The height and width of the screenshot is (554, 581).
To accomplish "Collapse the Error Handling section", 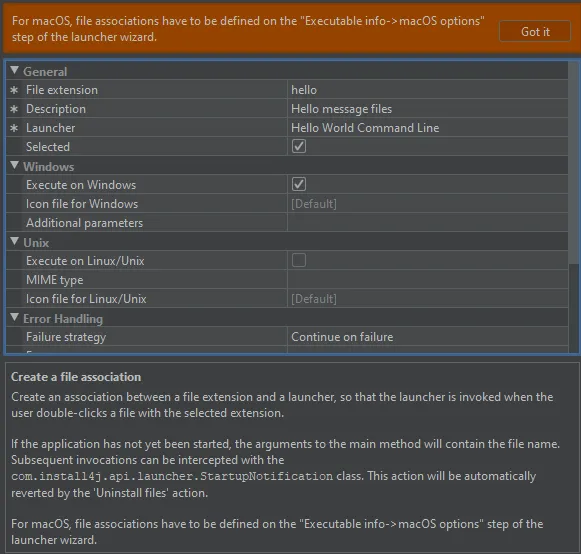I will (x=14, y=317).
